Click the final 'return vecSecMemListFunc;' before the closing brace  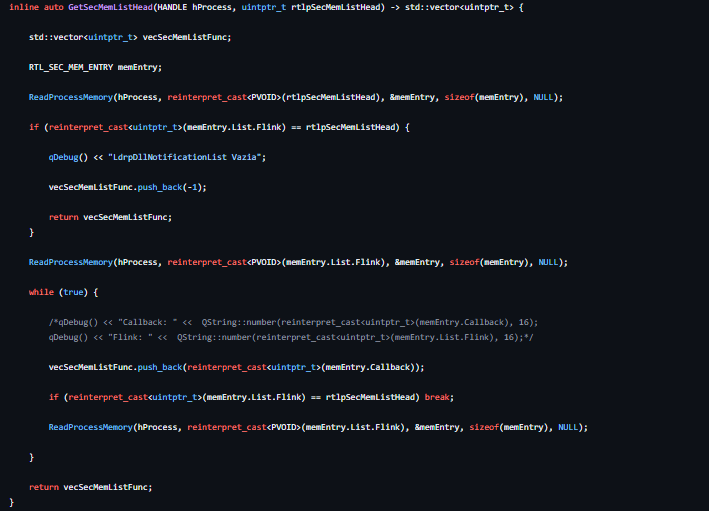(x=90, y=487)
